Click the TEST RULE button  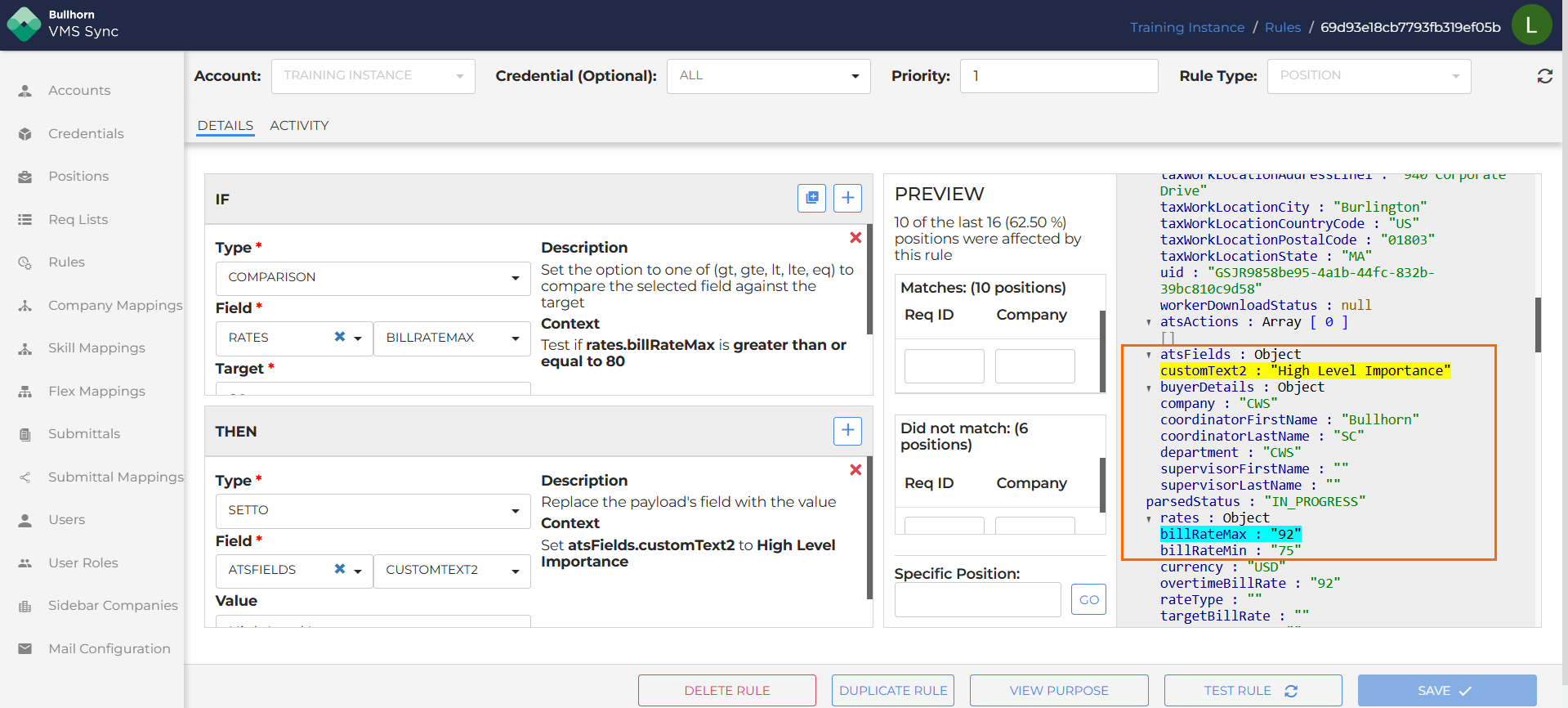pyautogui.click(x=1252, y=691)
